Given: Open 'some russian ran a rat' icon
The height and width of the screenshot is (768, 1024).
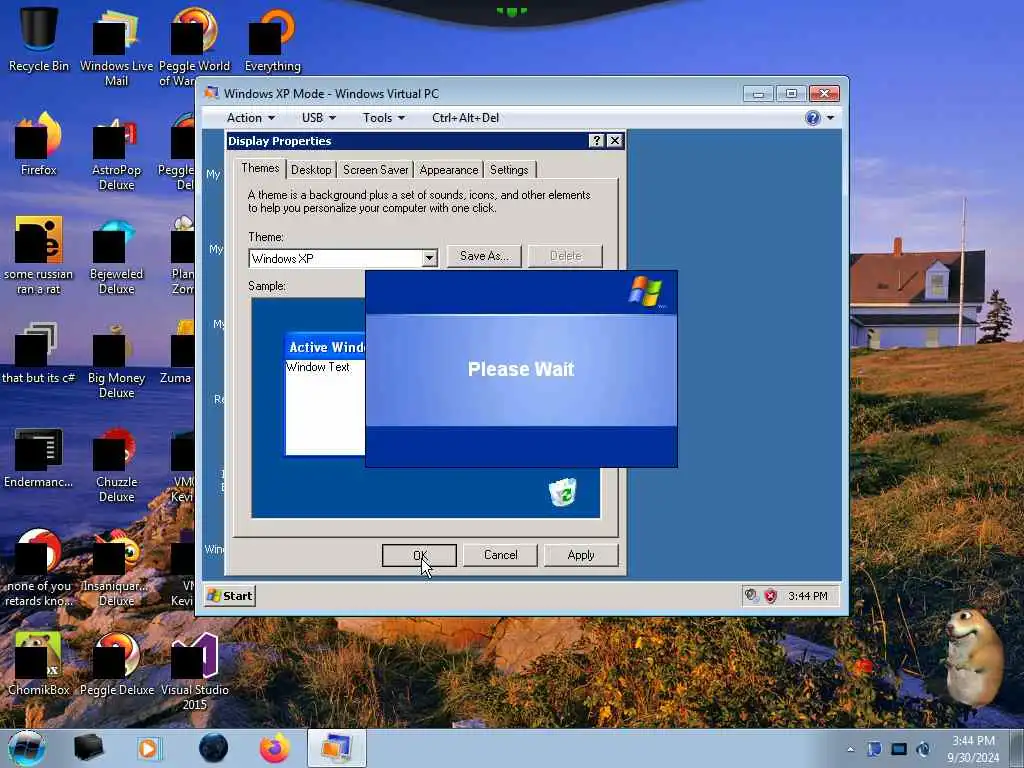Looking at the screenshot, I should point(39,255).
